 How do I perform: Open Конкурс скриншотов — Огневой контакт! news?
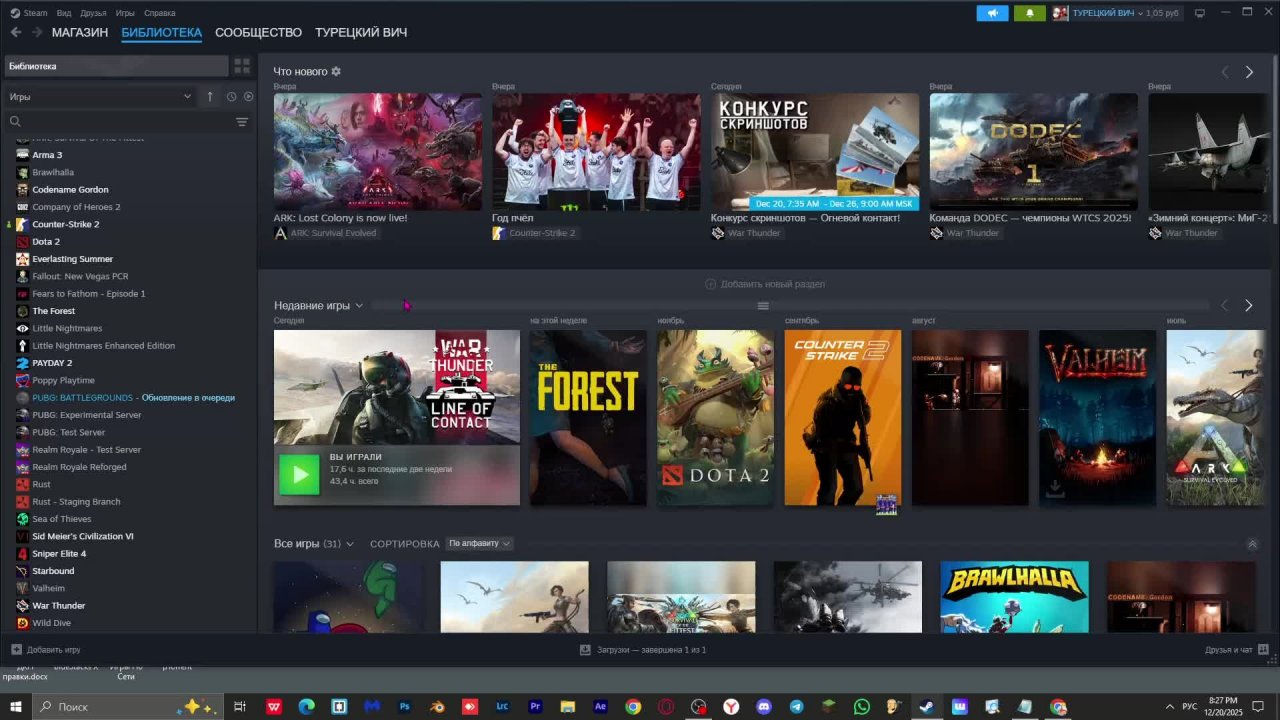coord(805,218)
